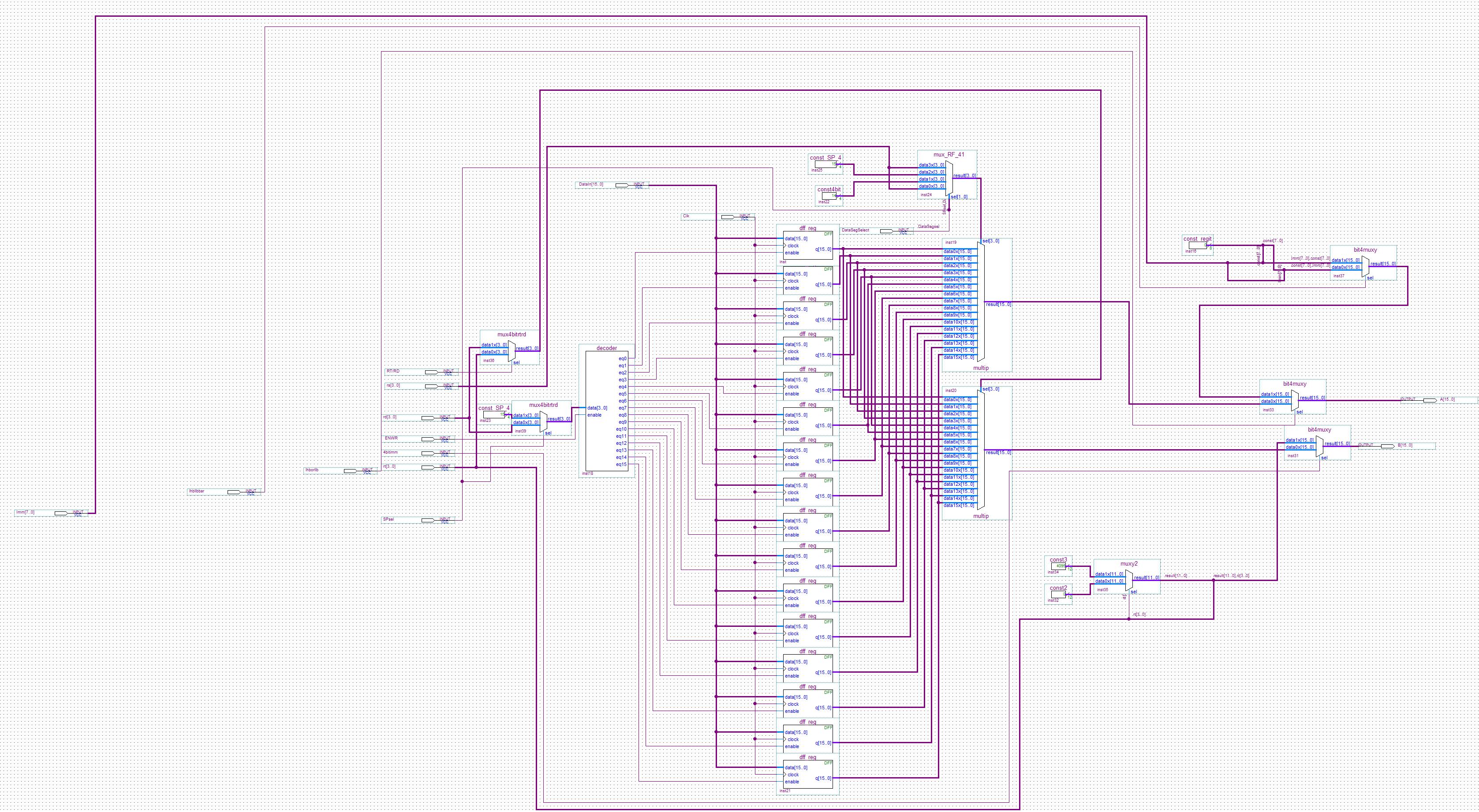Select the bottom dff_reg block inst21
Image resolution: width=1479 pixels, height=812 pixels.
808,775
